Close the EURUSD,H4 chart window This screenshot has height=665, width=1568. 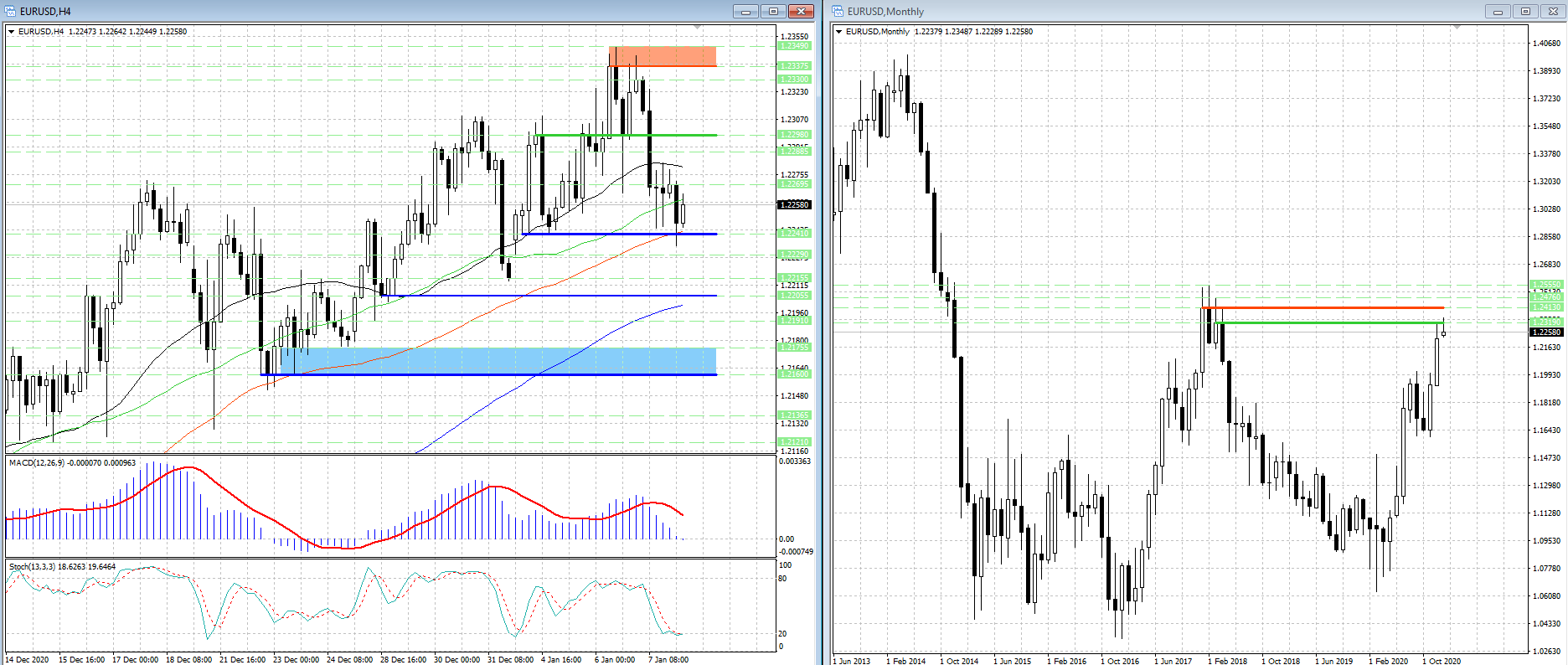pyautogui.click(x=802, y=11)
